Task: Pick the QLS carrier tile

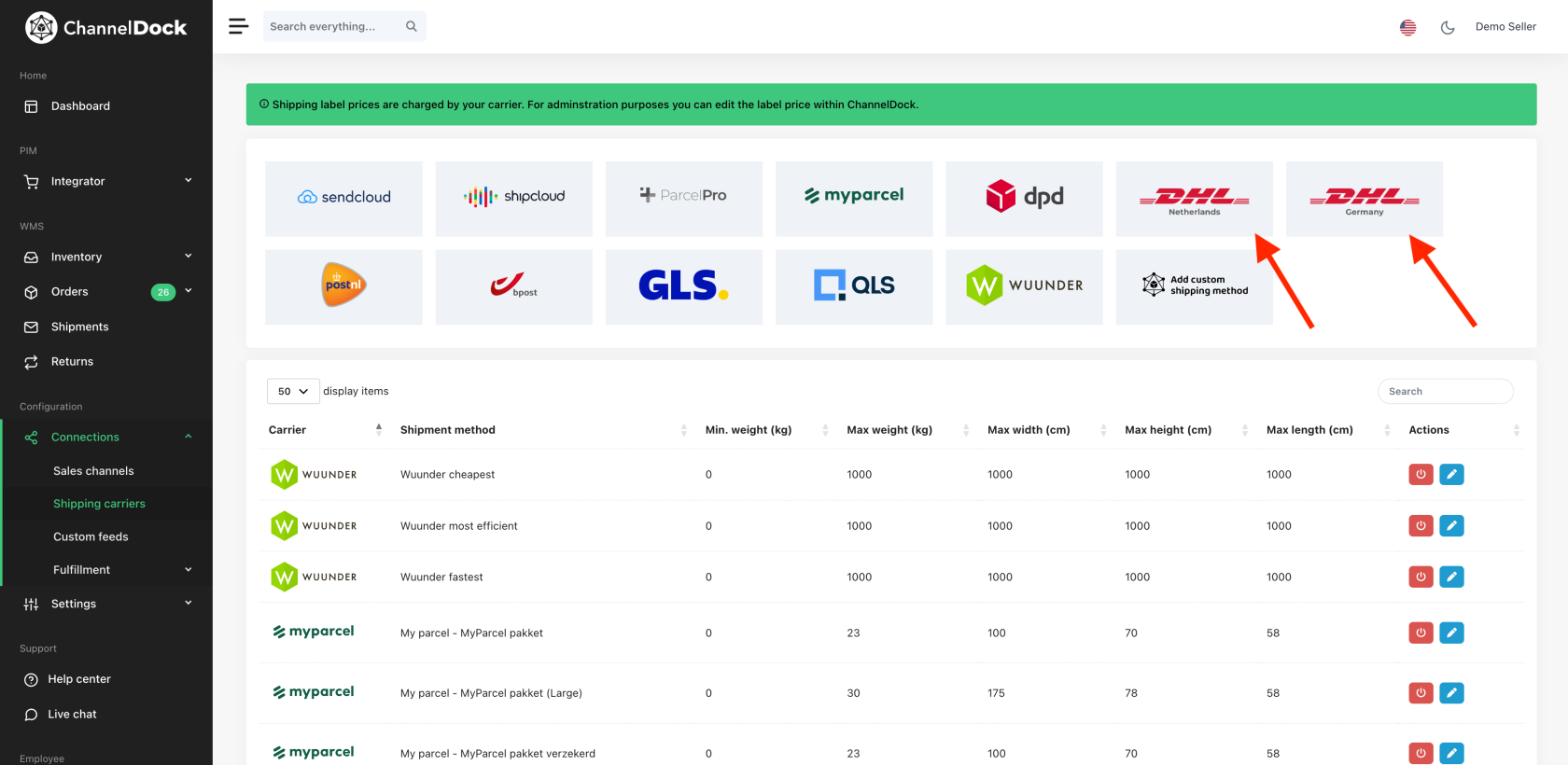Action: tap(854, 286)
